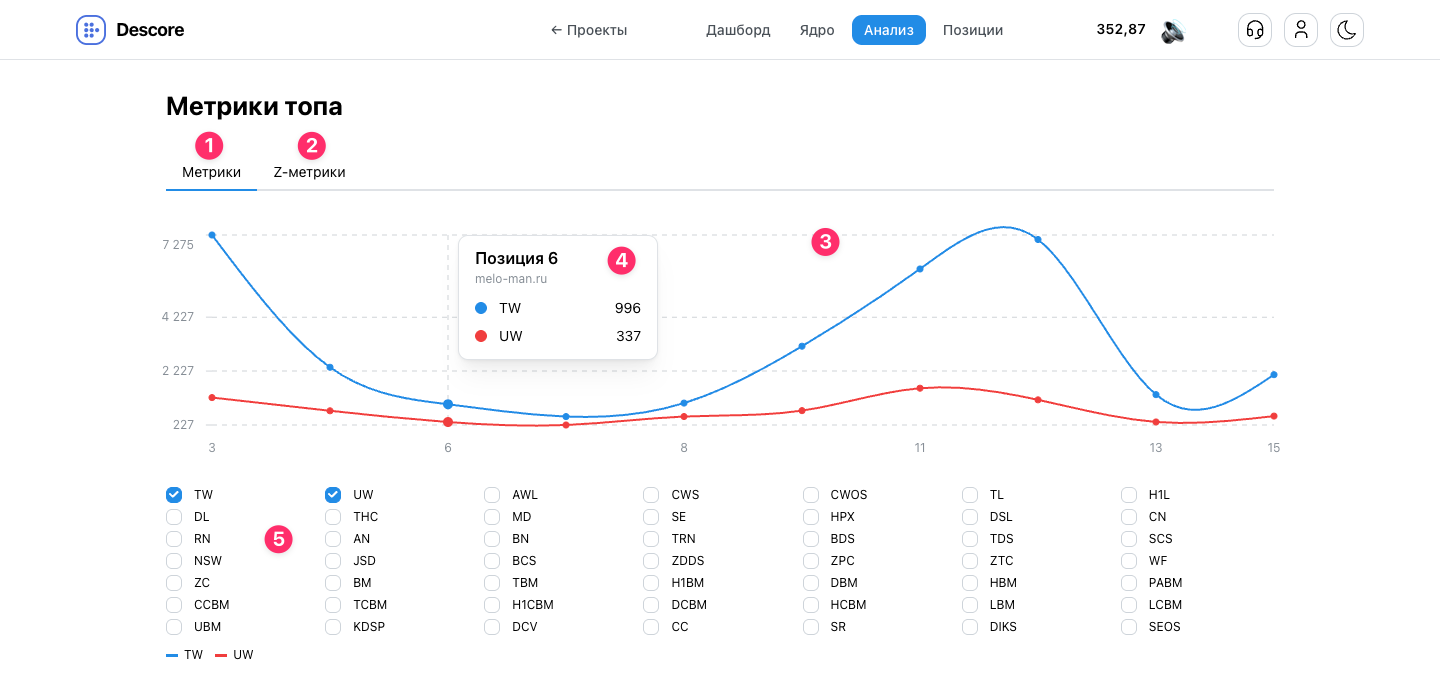Screen dimensions: 1440x698
Task: Click the blue TW point at position 15
Action: point(1274,375)
